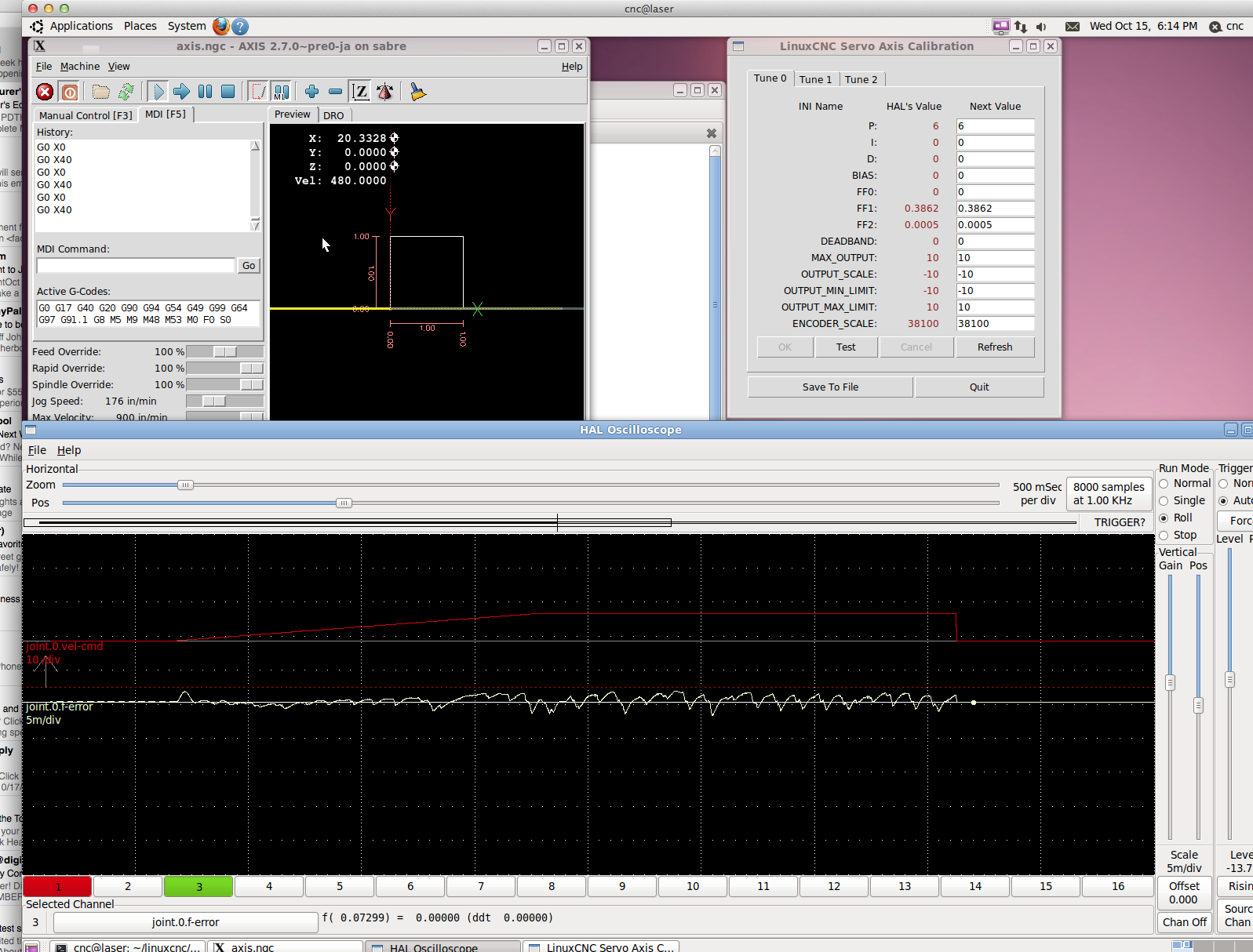Click the ENCODER_SCALE next value field
1253x952 pixels.
tap(995, 324)
